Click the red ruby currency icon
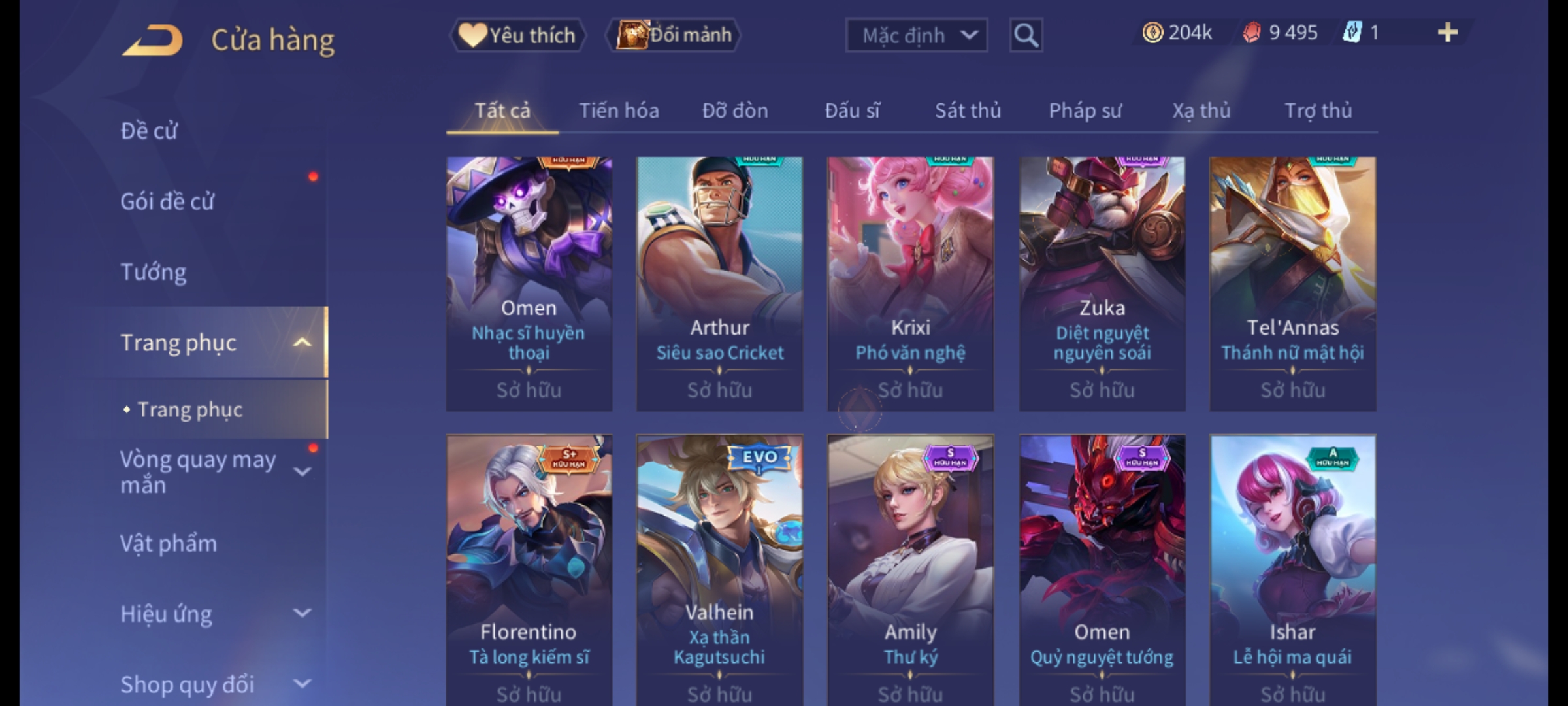The height and width of the screenshot is (706, 1568). tap(1251, 33)
